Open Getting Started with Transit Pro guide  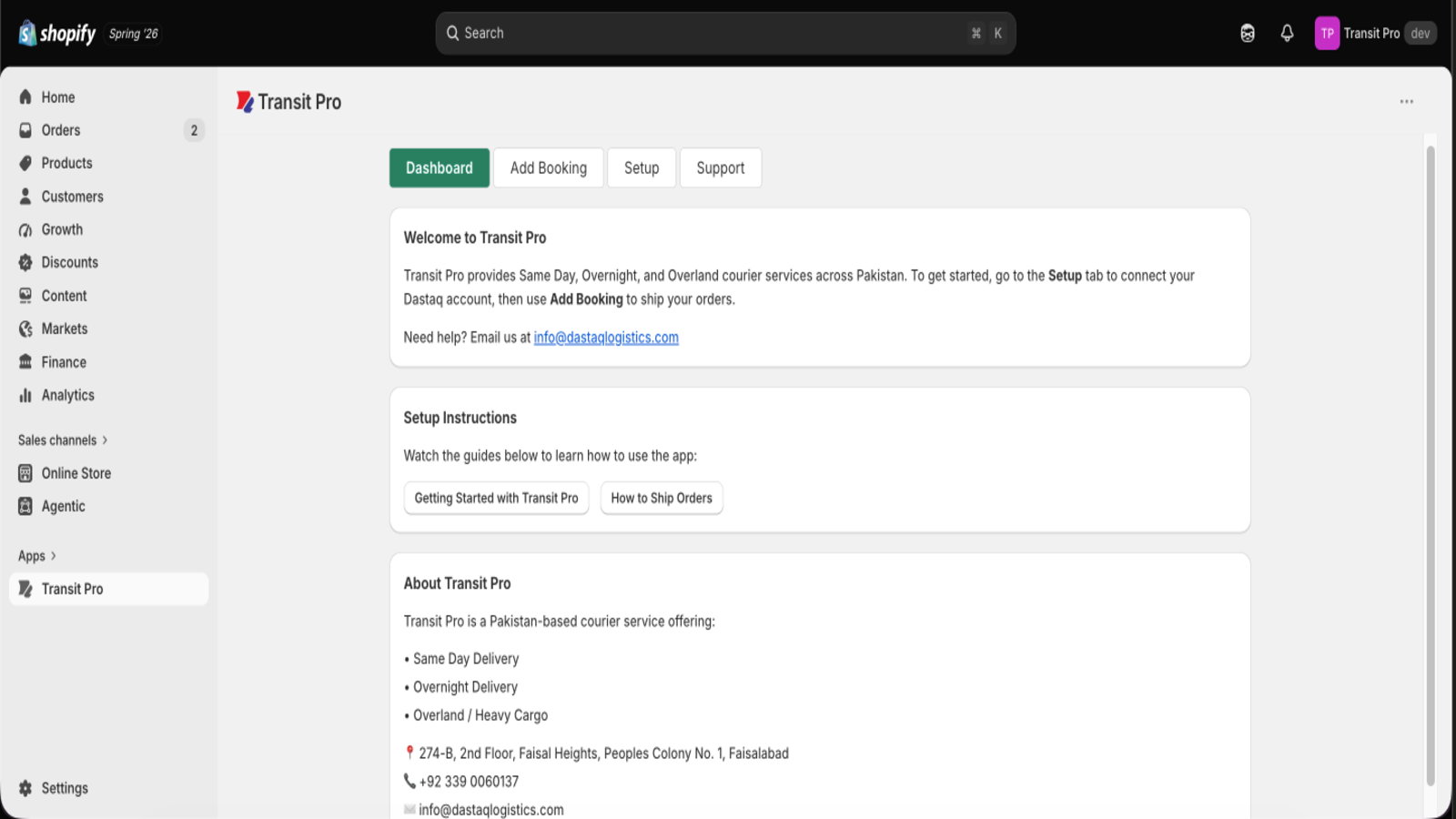tap(496, 498)
